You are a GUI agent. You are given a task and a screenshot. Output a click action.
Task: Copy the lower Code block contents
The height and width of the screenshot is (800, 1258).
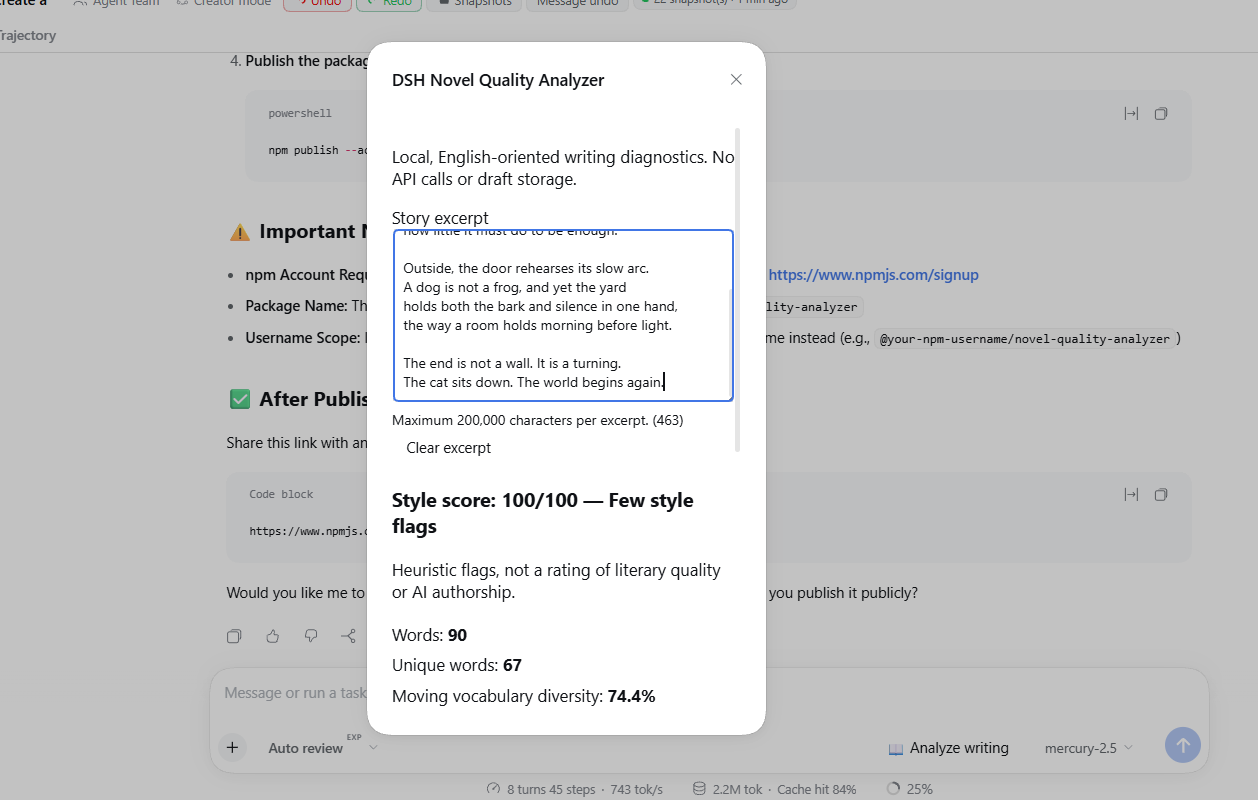point(1161,494)
